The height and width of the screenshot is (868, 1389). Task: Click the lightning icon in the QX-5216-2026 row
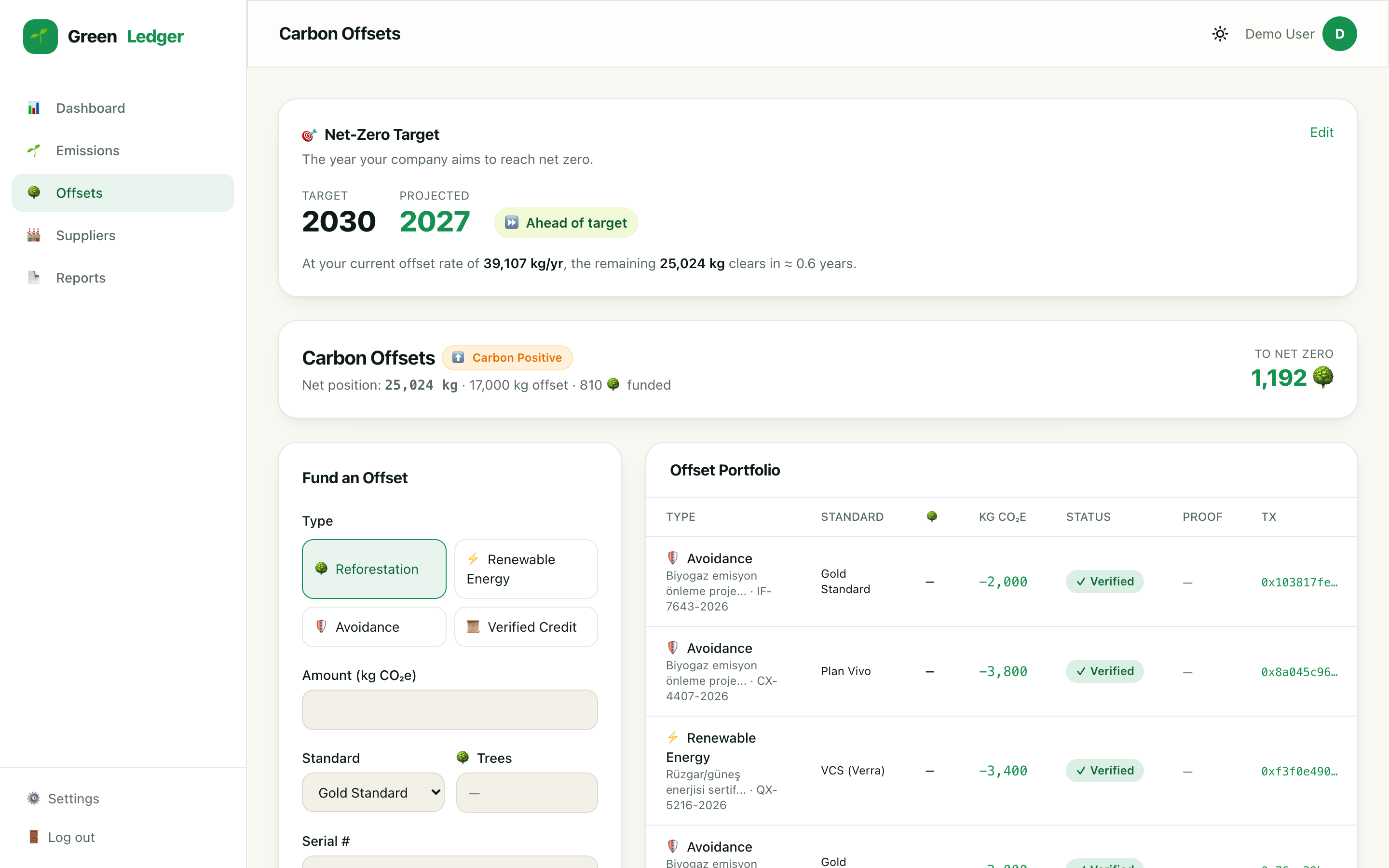pyautogui.click(x=673, y=737)
